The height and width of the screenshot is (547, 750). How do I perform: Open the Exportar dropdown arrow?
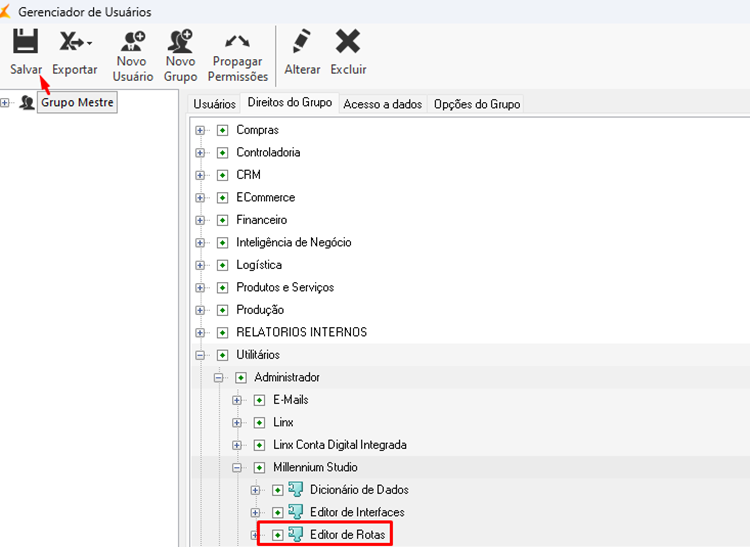pyautogui.click(x=89, y=44)
